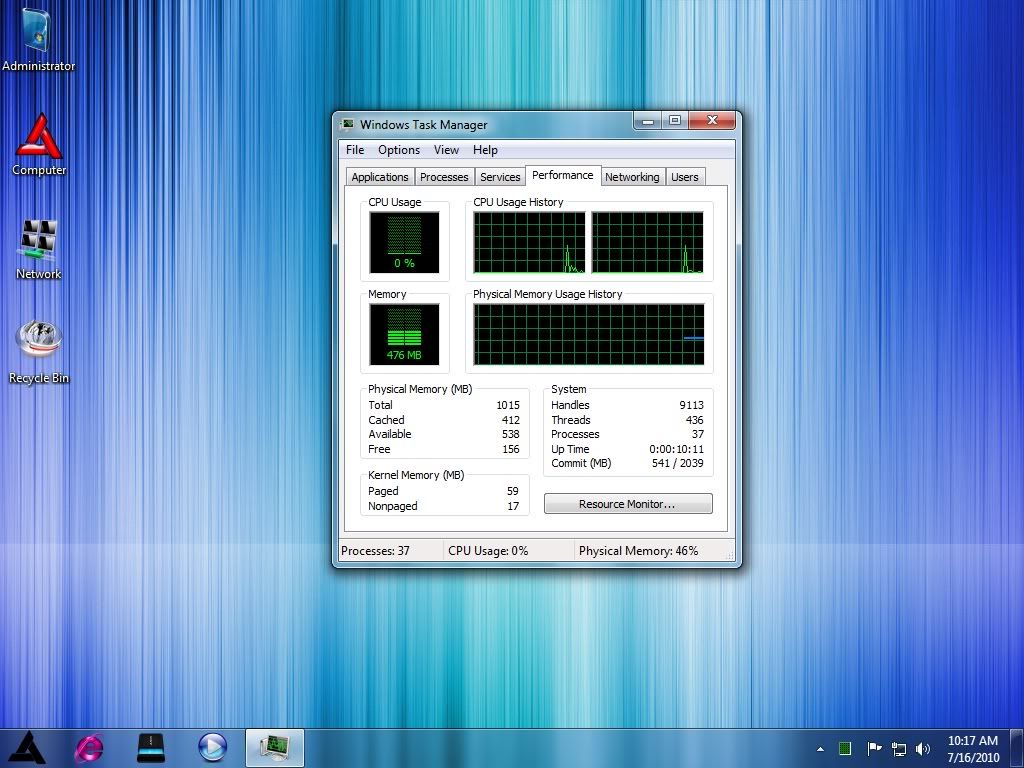Click the taskbar clock showing 10:17 AM
The image size is (1024, 768).
[x=973, y=748]
